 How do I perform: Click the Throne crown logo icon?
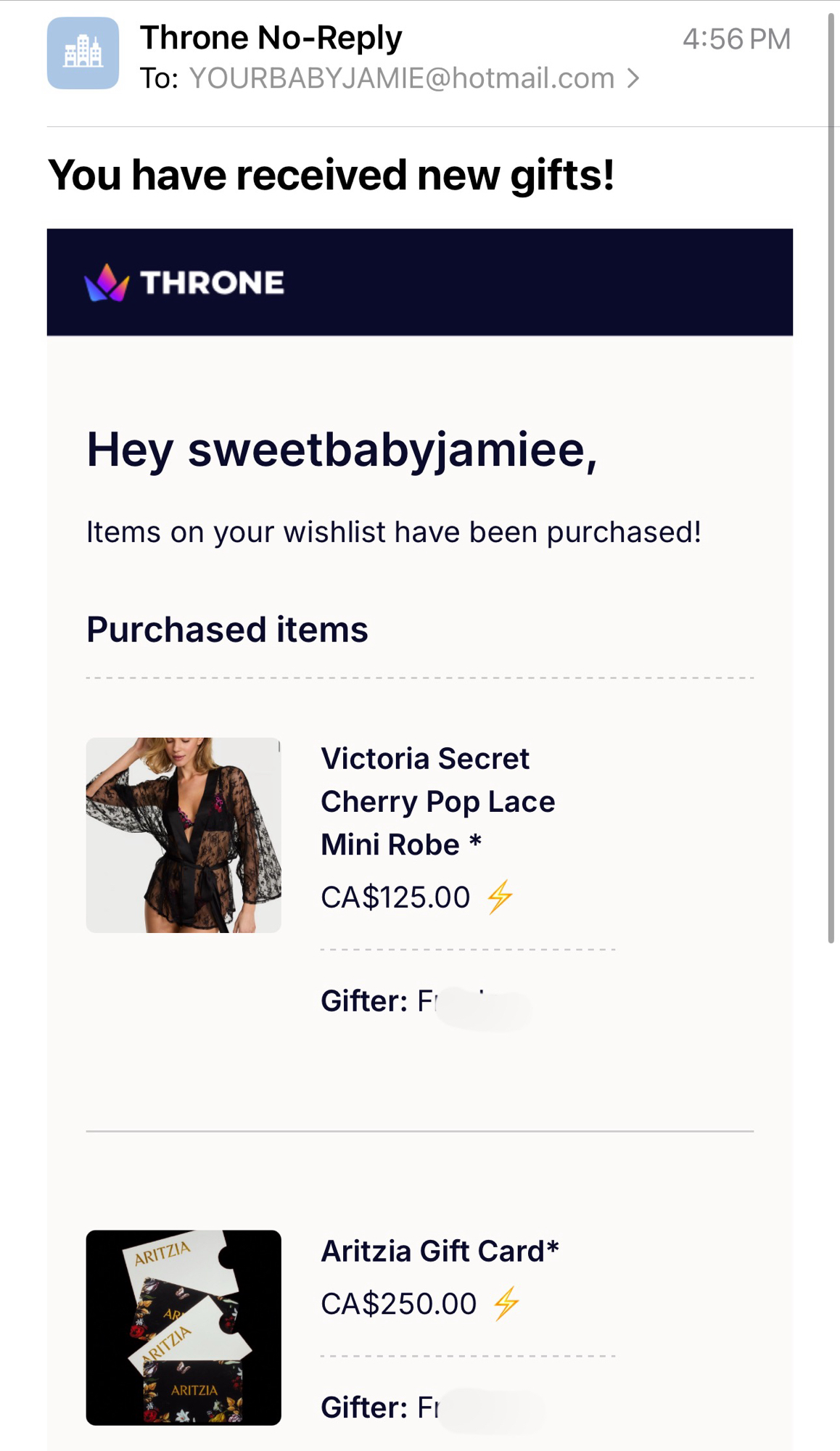click(107, 282)
